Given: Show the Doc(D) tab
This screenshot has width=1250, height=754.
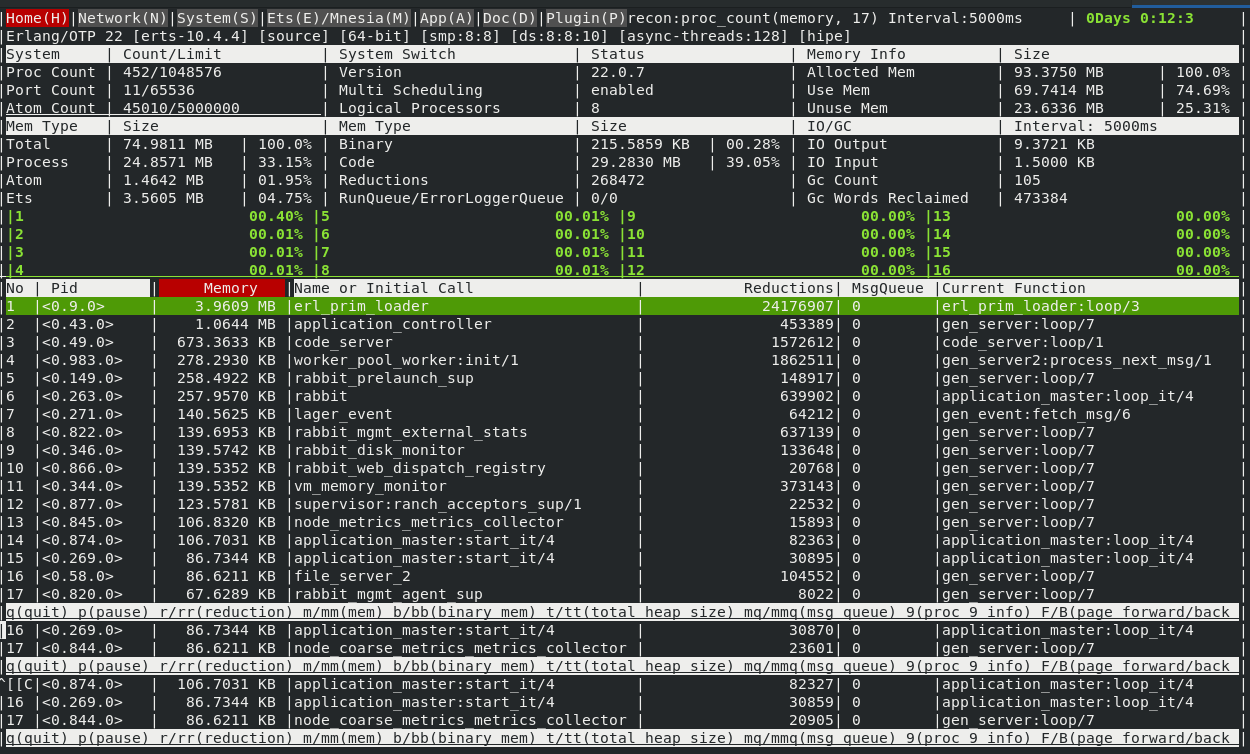Looking at the screenshot, I should tap(510, 18).
